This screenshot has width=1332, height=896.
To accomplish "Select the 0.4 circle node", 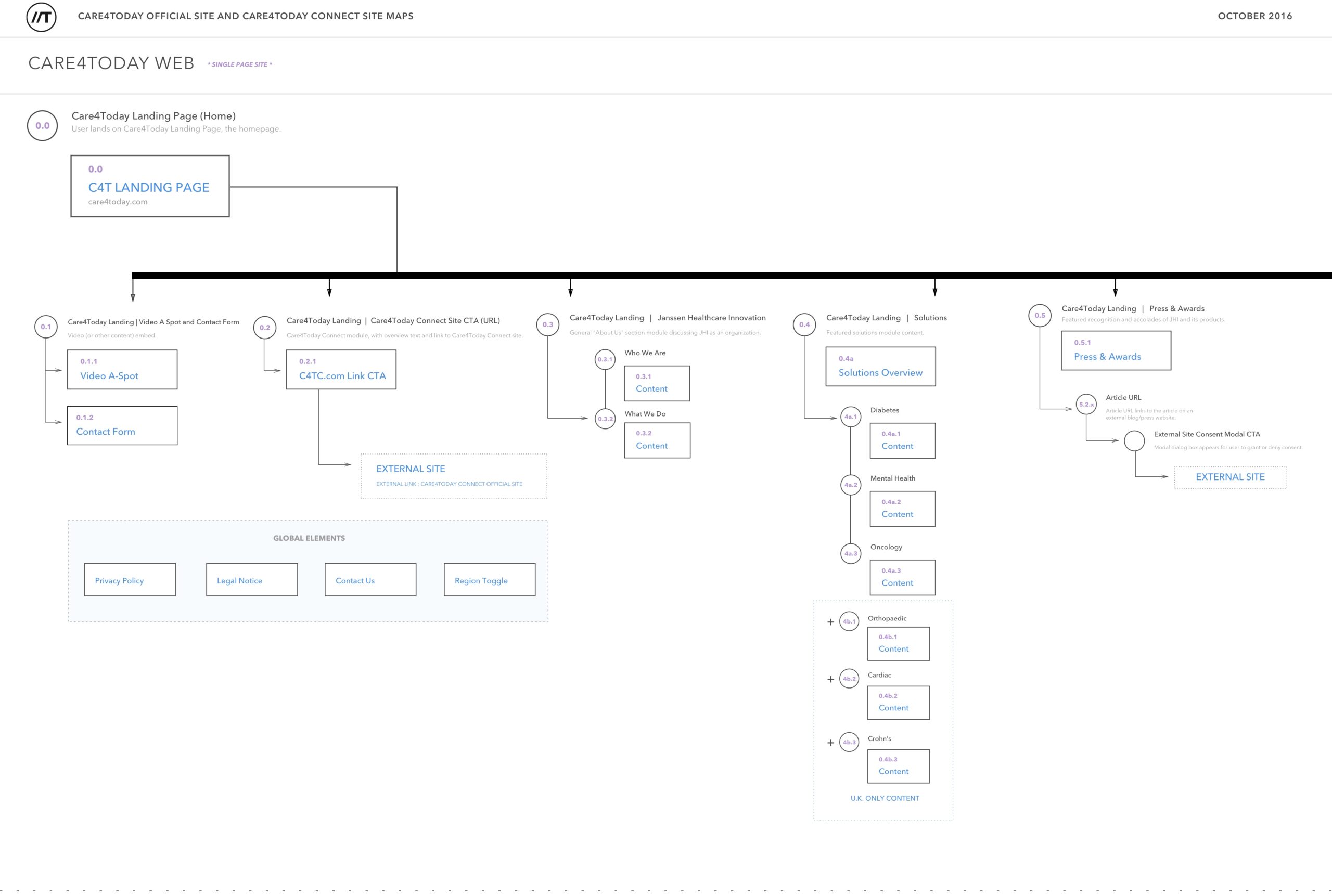I will tap(804, 324).
